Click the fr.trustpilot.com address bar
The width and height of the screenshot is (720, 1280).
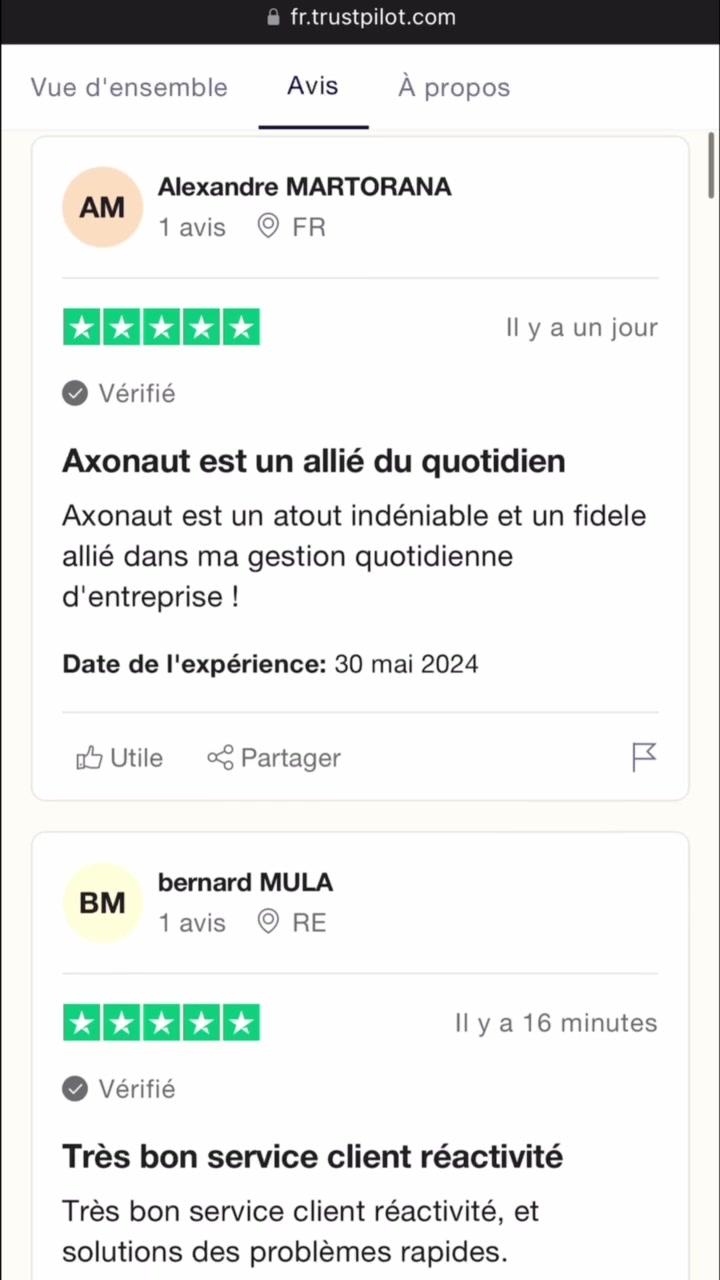pyautogui.click(x=360, y=18)
